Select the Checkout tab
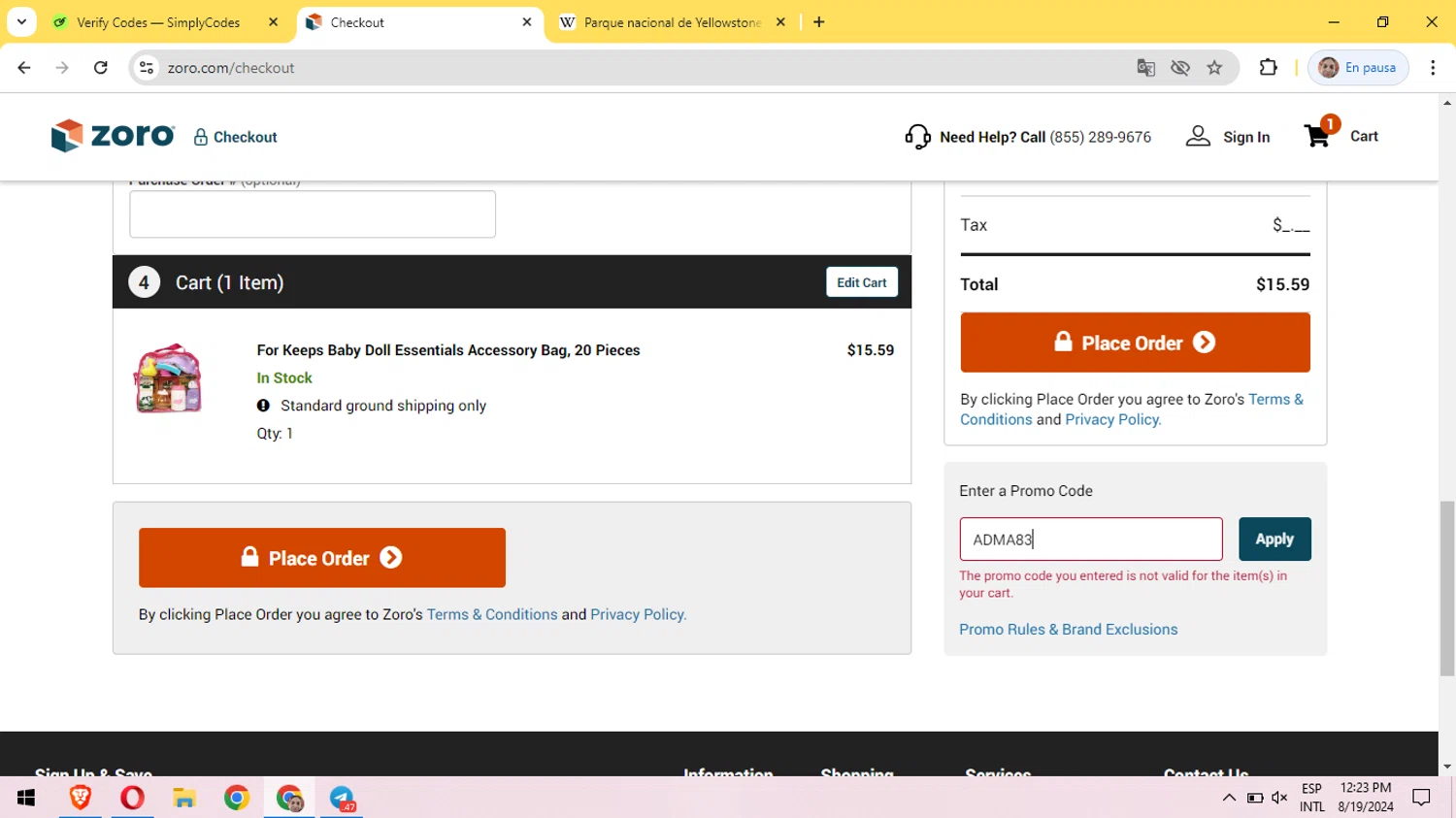 tap(417, 22)
